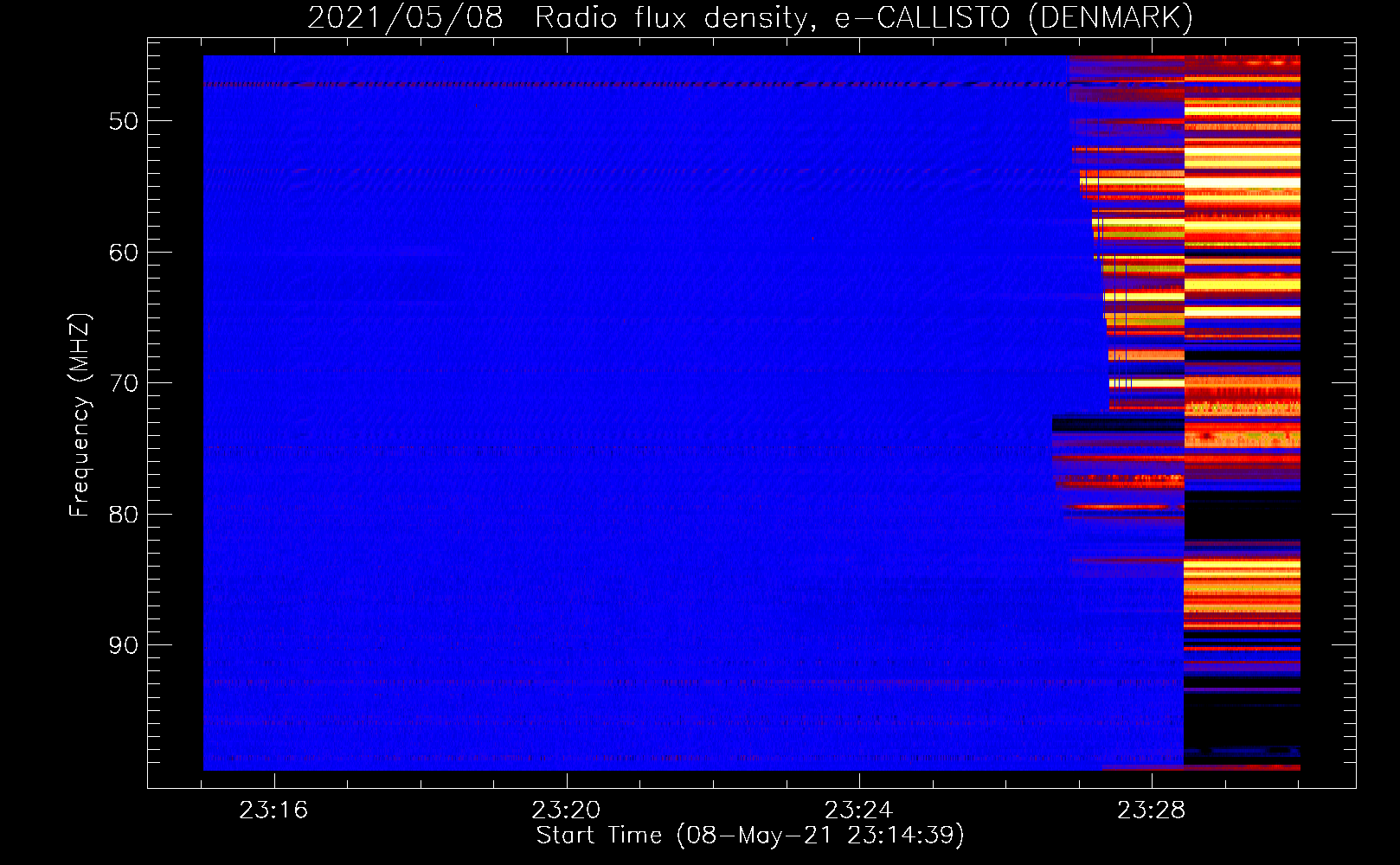Image resolution: width=1400 pixels, height=865 pixels.
Task: Click the 'Start Time (08-May-21 23:14:39)' label
Action: [x=750, y=836]
